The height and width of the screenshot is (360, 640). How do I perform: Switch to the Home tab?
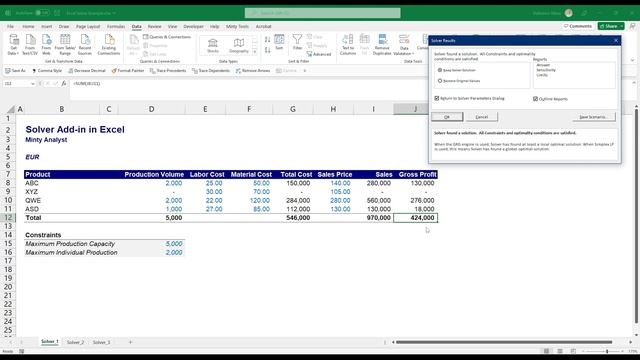tap(28, 27)
